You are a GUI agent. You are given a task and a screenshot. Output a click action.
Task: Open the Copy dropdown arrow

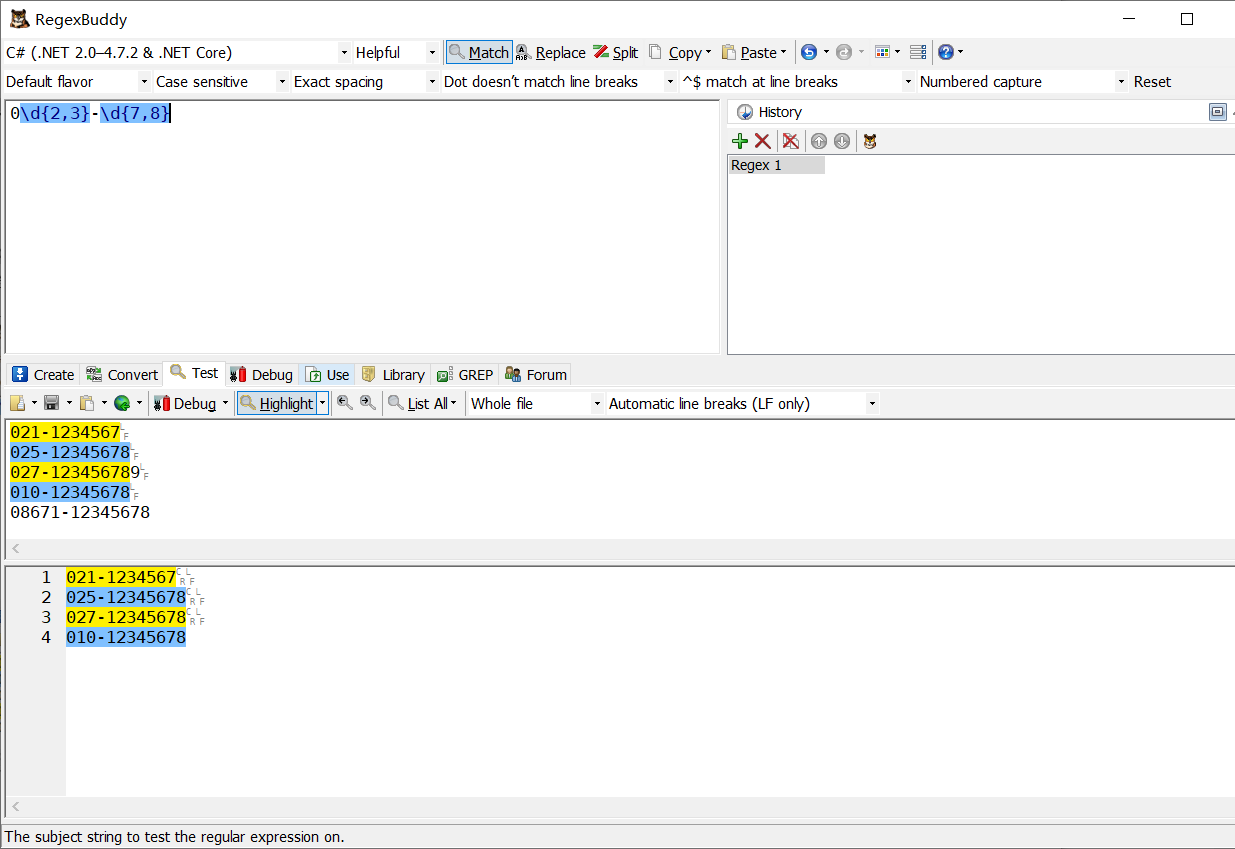[708, 52]
